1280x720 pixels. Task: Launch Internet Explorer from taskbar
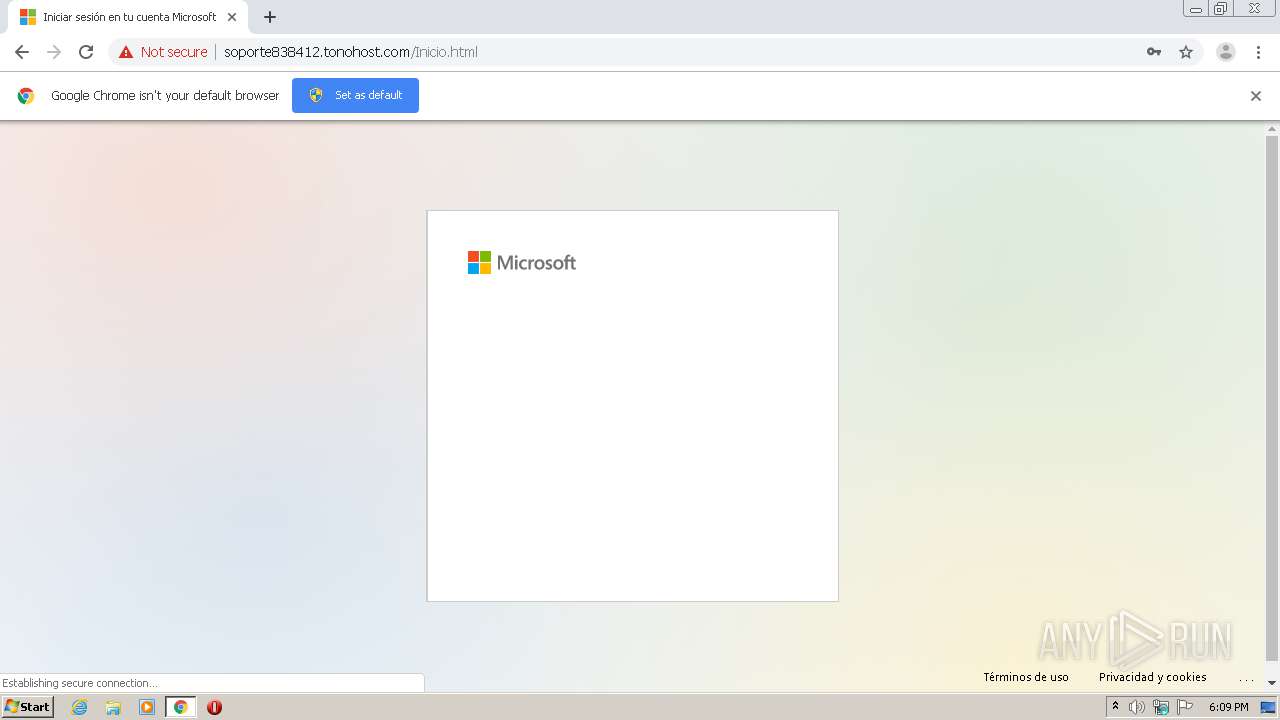coord(80,707)
